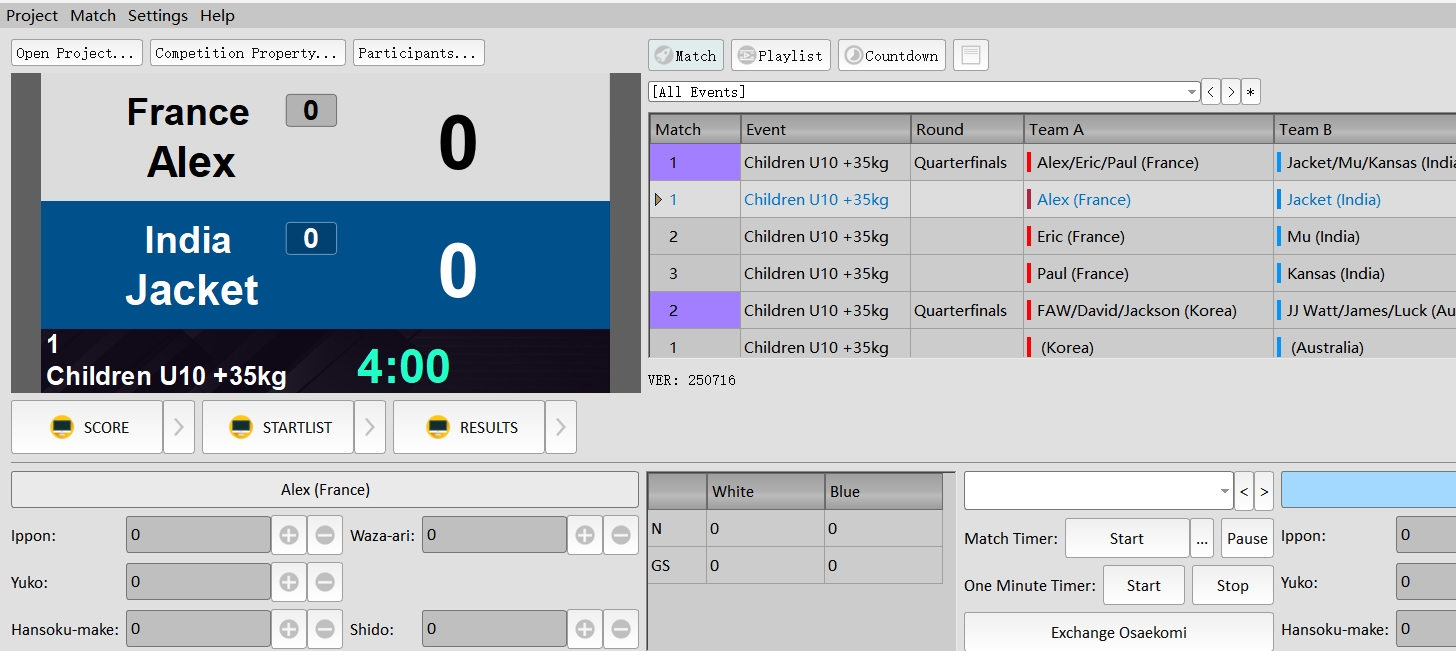Image resolution: width=1456 pixels, height=651 pixels.
Task: Switch to the Countdown view
Action: (891, 56)
